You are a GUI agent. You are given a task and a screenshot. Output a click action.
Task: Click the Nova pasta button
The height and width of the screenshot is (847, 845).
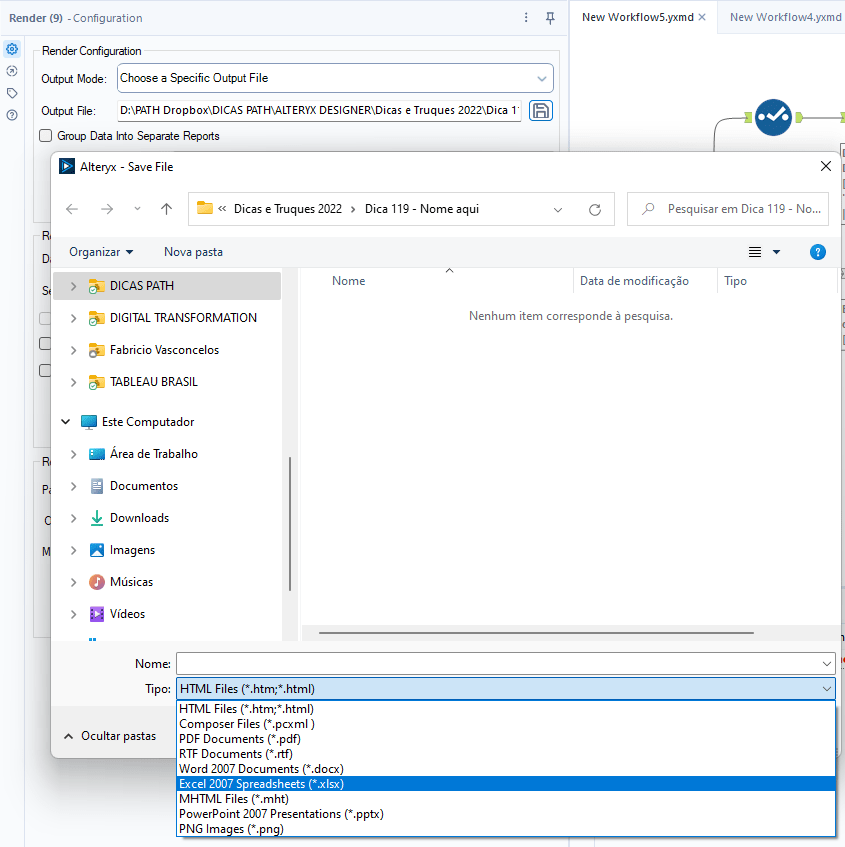pyautogui.click(x=193, y=252)
